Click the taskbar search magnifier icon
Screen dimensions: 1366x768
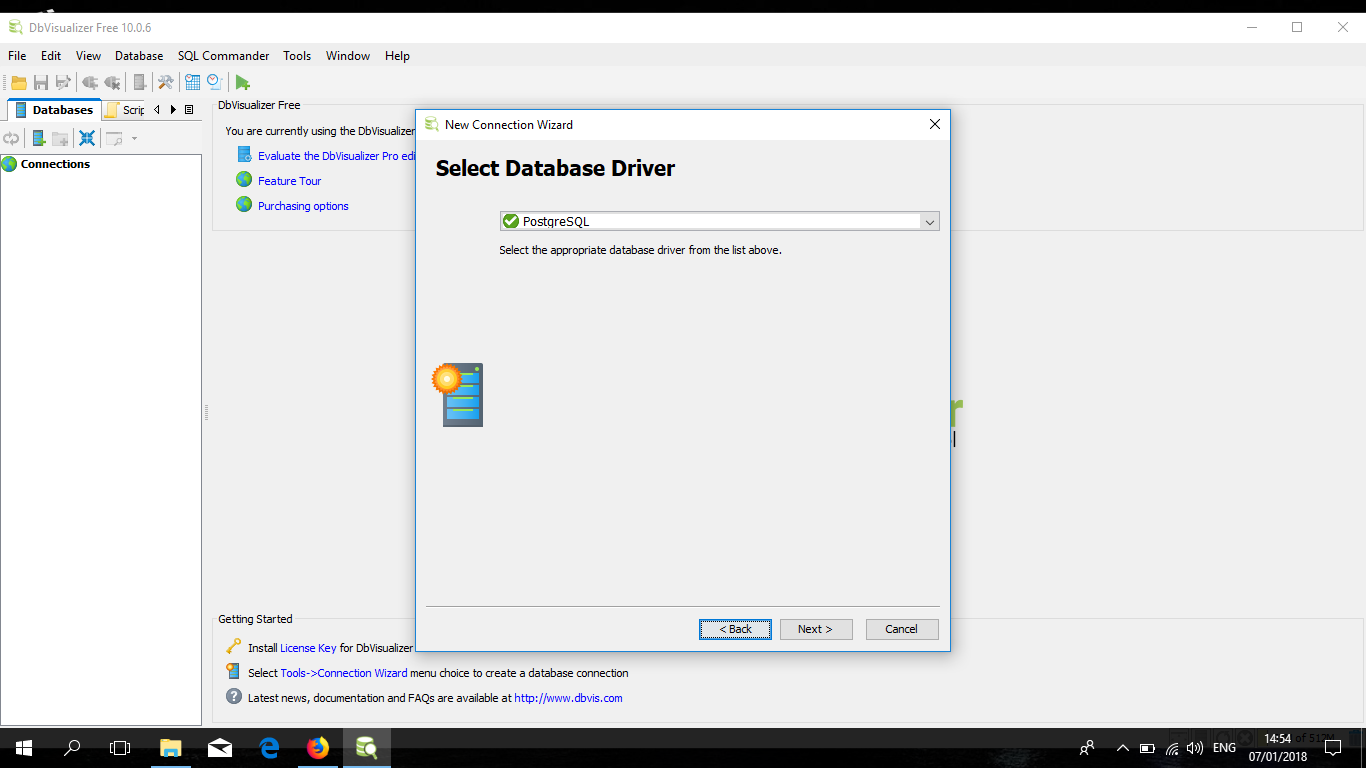pos(72,748)
